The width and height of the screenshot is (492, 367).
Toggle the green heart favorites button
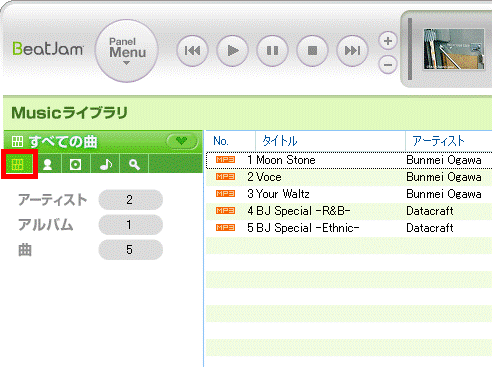pyautogui.click(x=182, y=141)
